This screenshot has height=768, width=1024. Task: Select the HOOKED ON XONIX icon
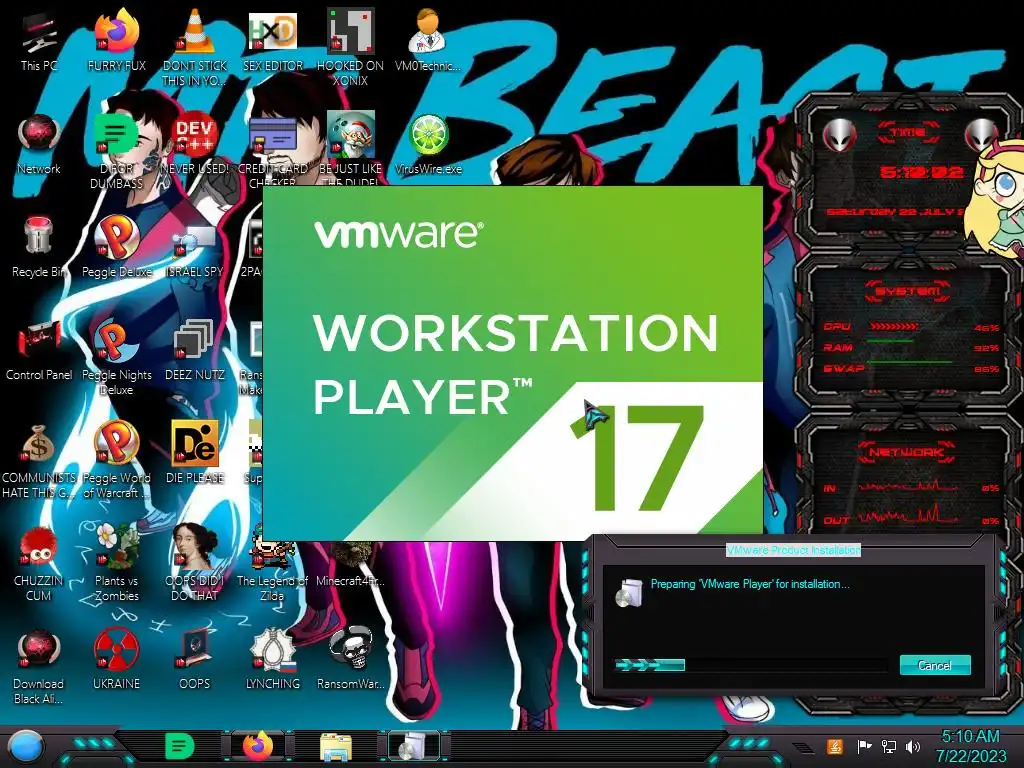(x=350, y=46)
